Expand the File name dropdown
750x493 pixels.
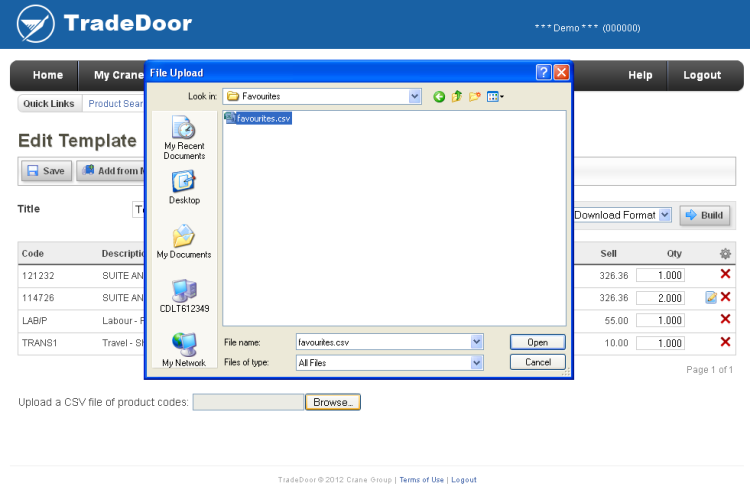coord(476,342)
